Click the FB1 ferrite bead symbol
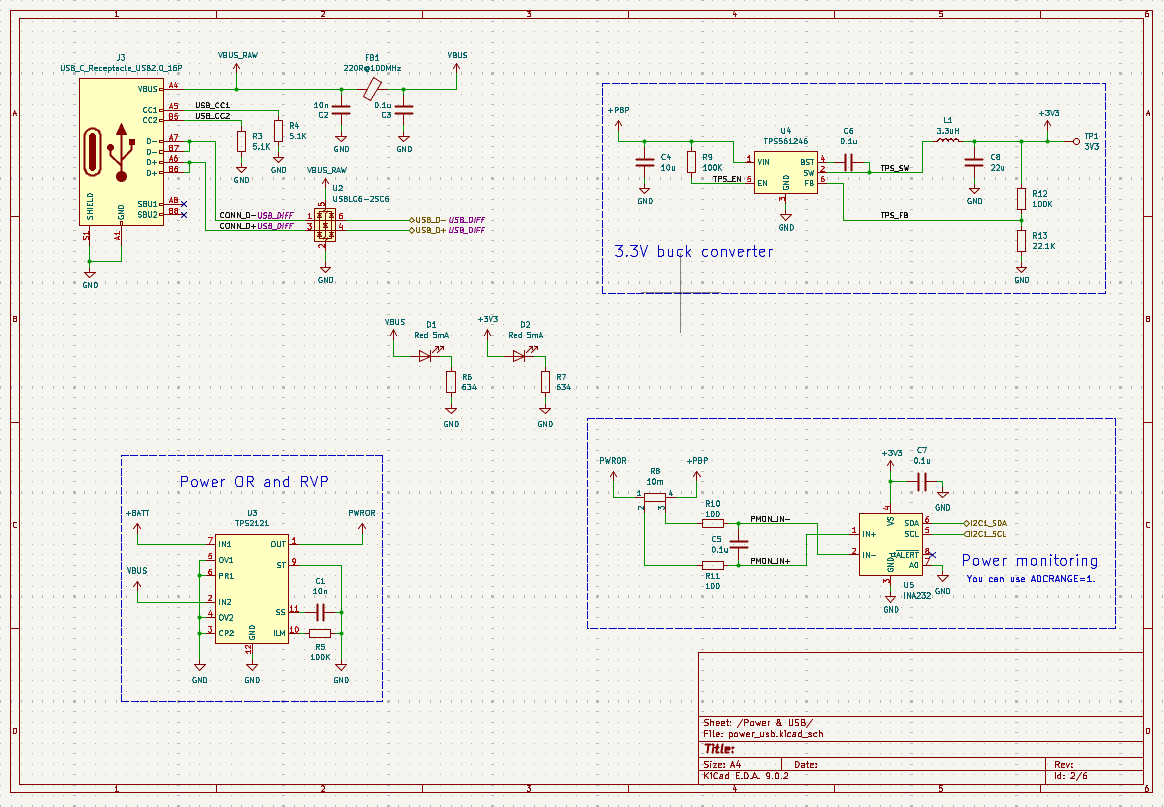 (x=372, y=87)
